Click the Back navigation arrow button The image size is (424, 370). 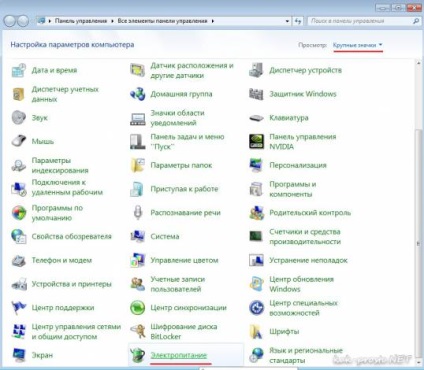[10, 21]
